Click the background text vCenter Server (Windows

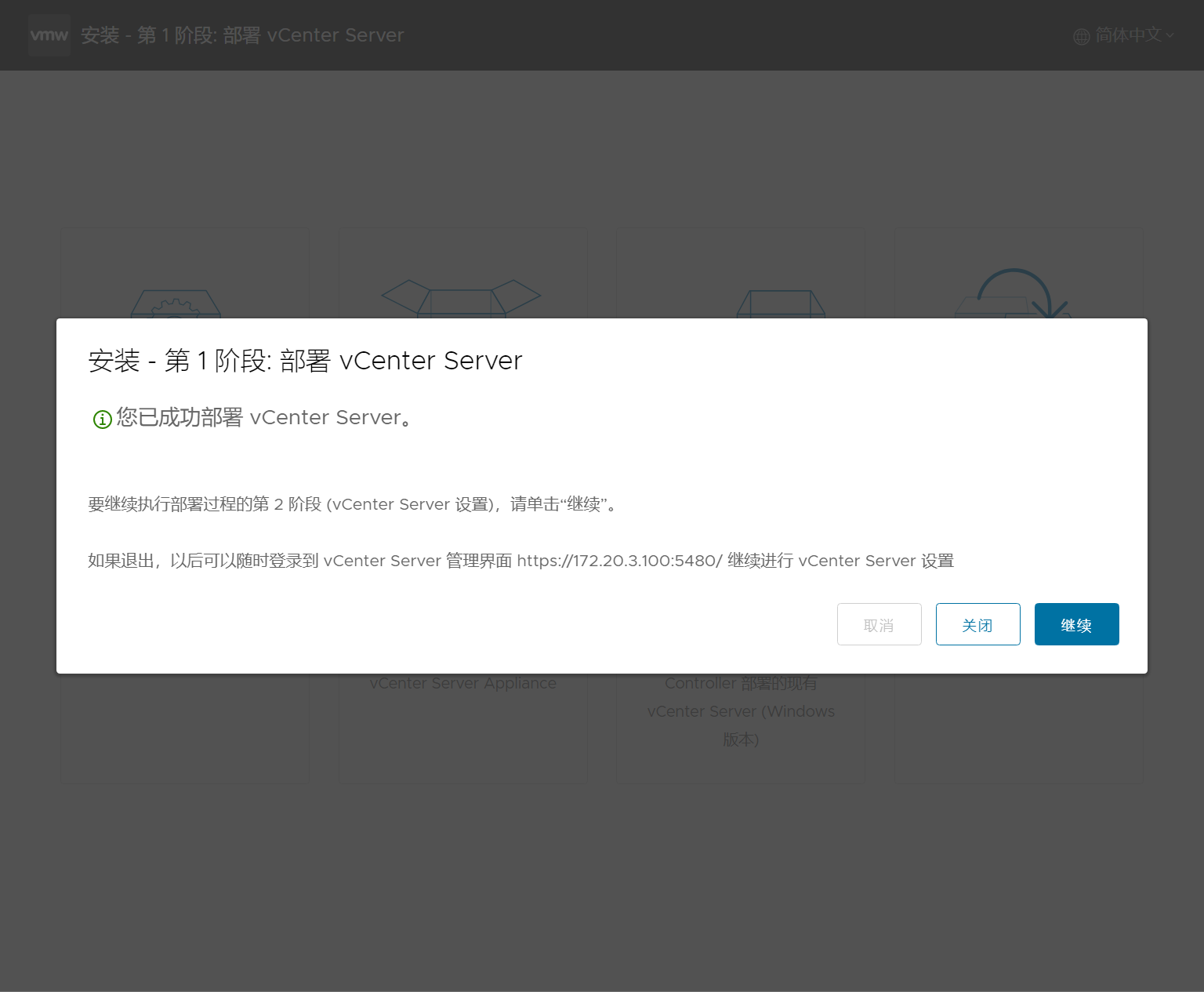point(741,711)
